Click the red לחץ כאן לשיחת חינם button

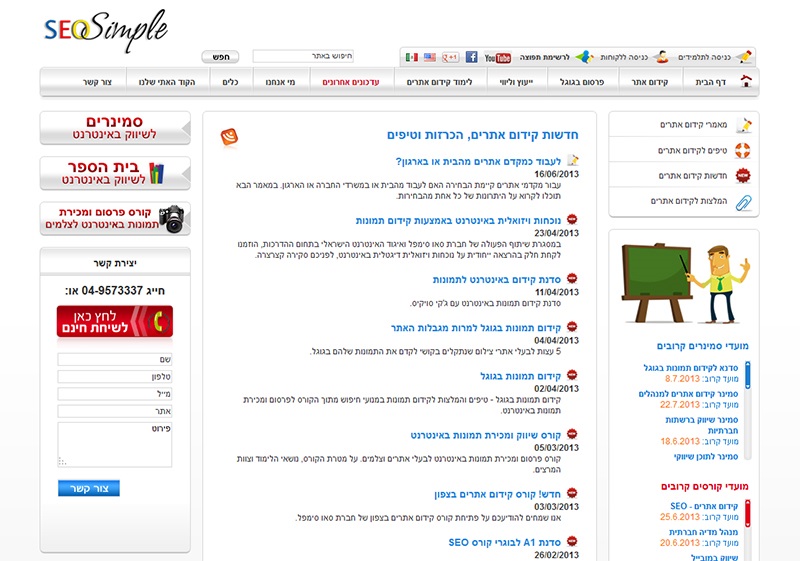(115, 322)
